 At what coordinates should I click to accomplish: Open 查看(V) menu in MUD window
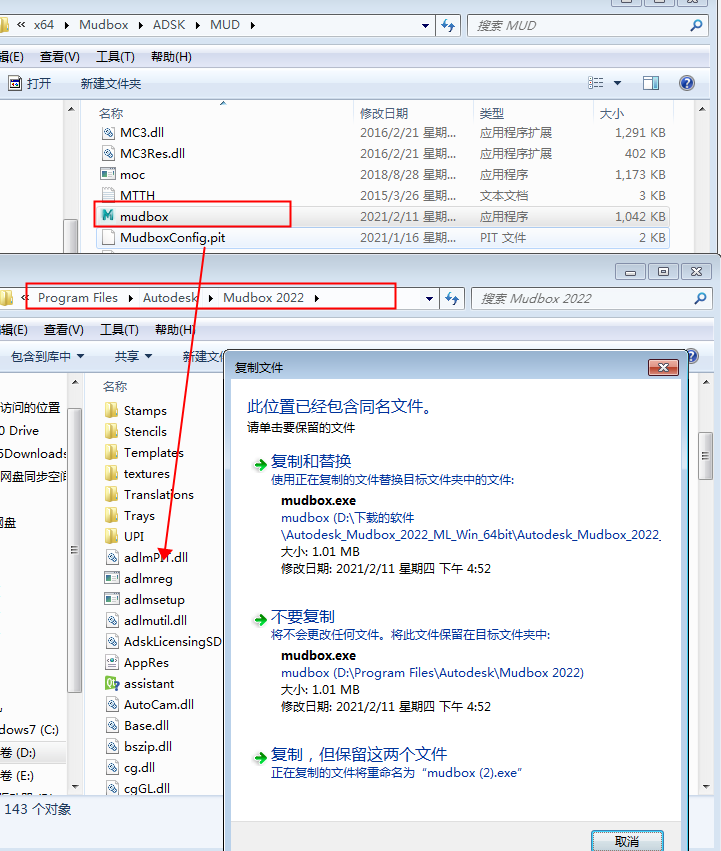[x=60, y=57]
